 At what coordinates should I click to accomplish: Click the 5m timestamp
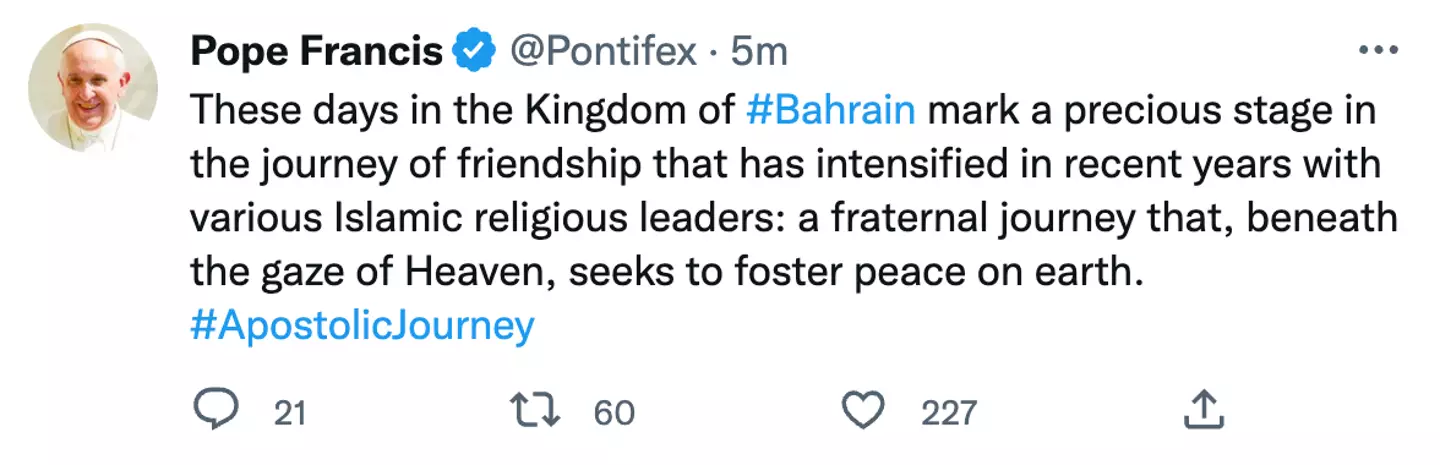pos(759,50)
